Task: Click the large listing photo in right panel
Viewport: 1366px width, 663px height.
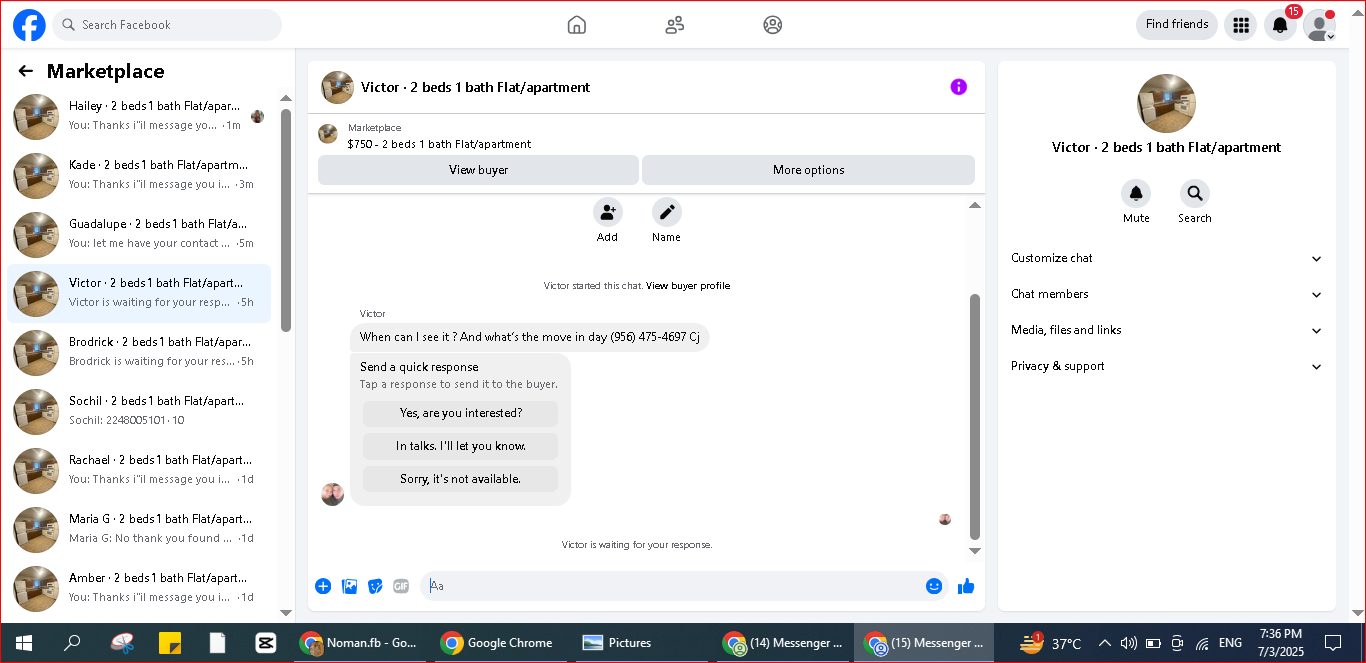Action: pyautogui.click(x=1166, y=103)
